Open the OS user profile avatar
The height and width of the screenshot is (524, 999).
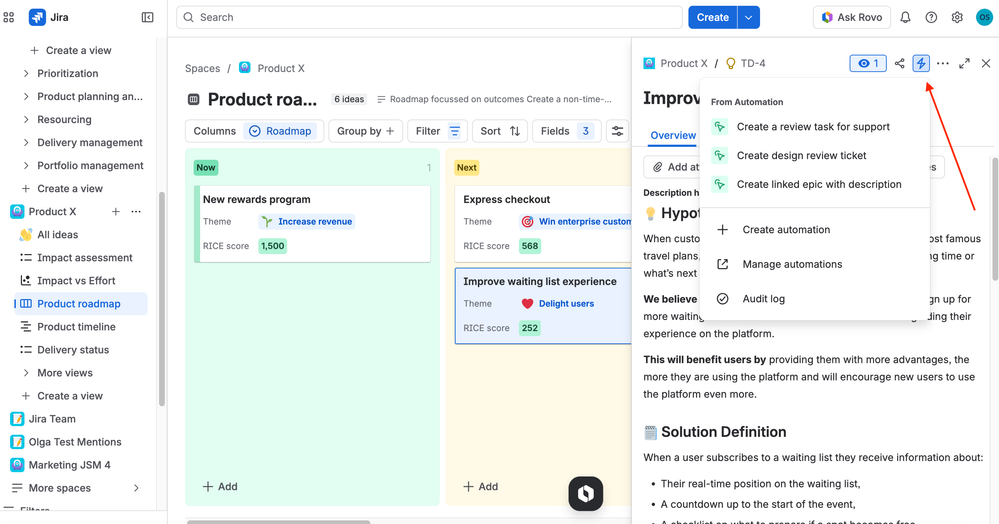coord(984,17)
